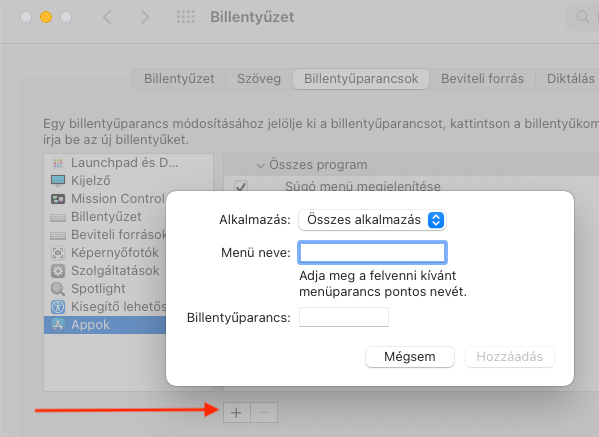Select the Kisegítő lehetőségek list row
599x437 pixels.
pyautogui.click(x=105, y=307)
